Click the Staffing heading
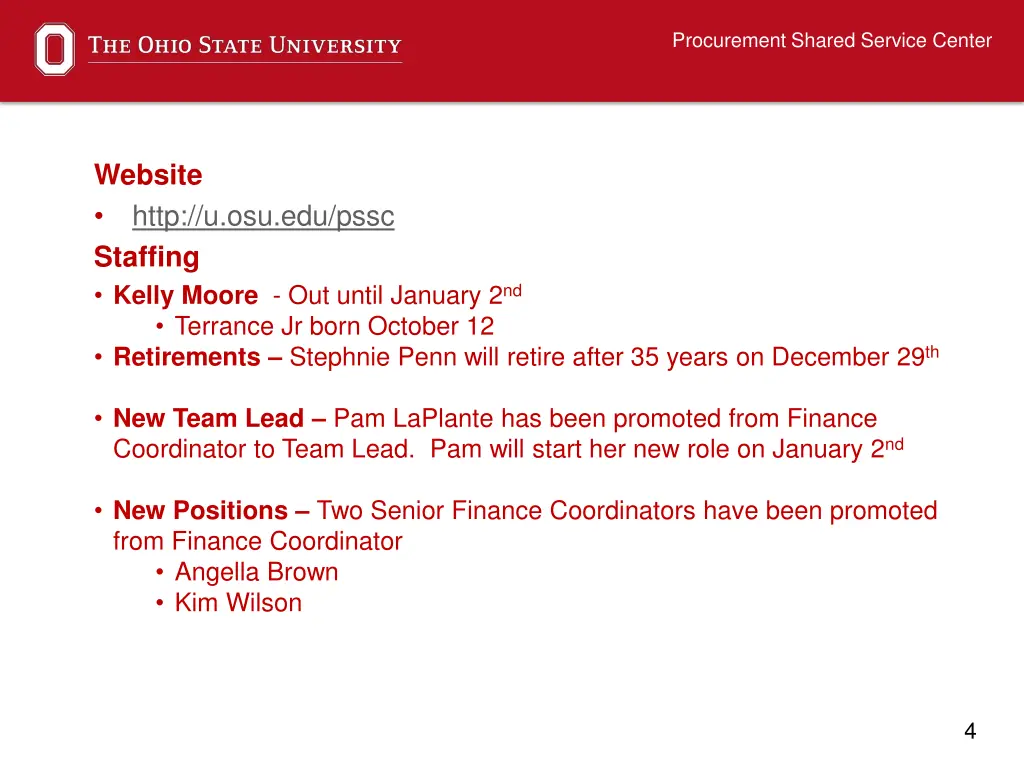1024x768 pixels. (x=146, y=257)
